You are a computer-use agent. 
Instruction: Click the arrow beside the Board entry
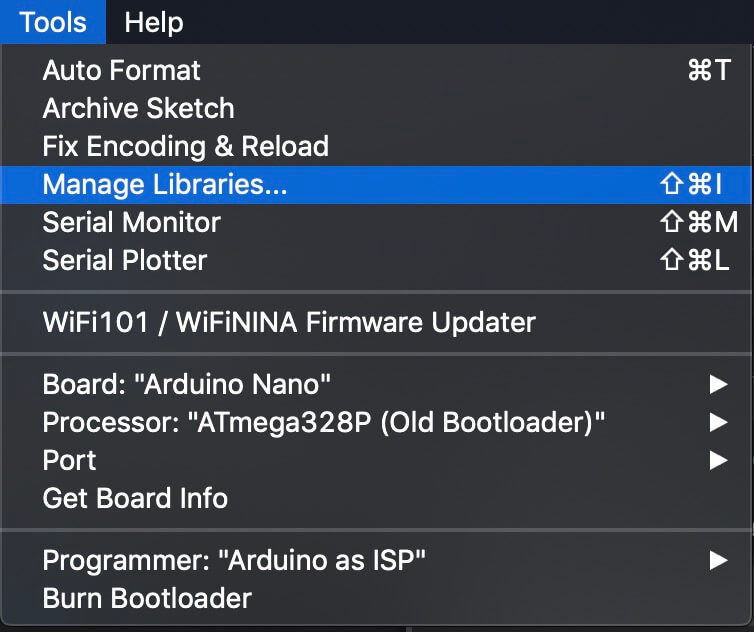tap(718, 384)
